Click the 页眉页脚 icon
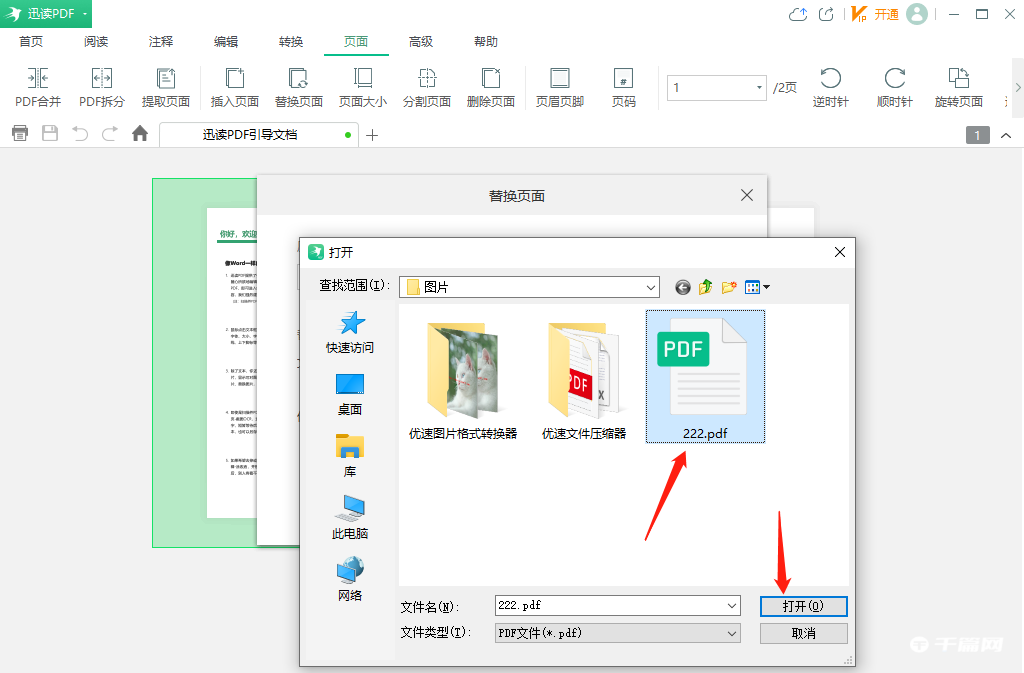The image size is (1024, 673). point(559,88)
